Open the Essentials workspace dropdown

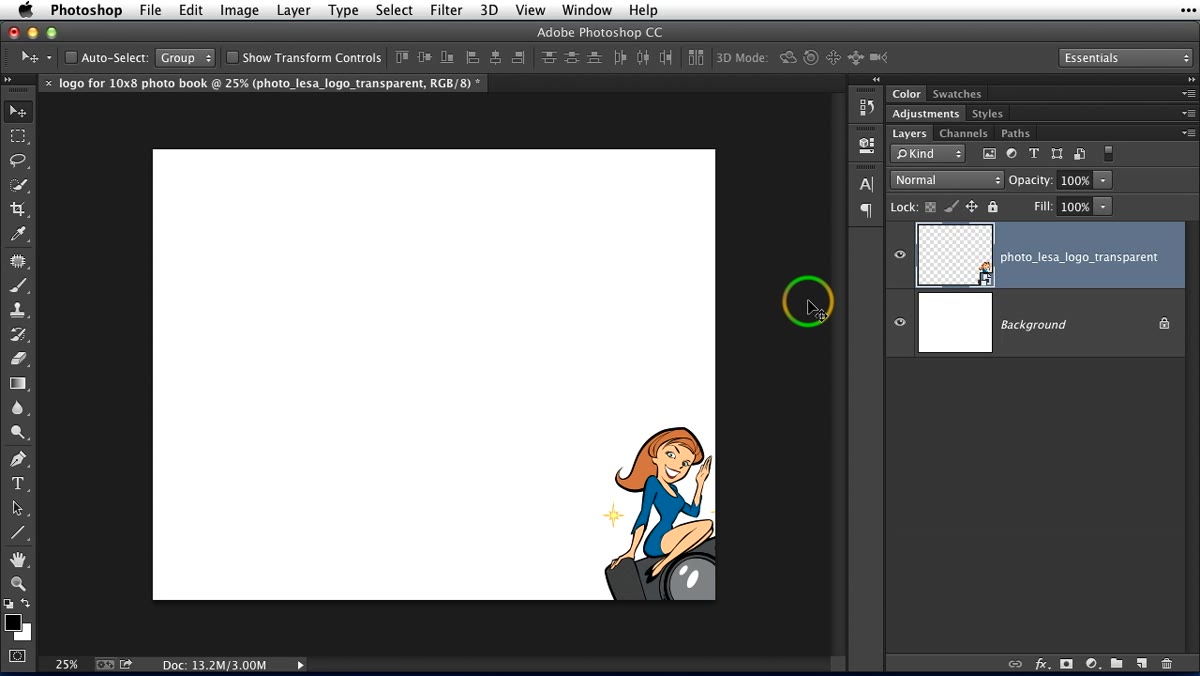1126,58
